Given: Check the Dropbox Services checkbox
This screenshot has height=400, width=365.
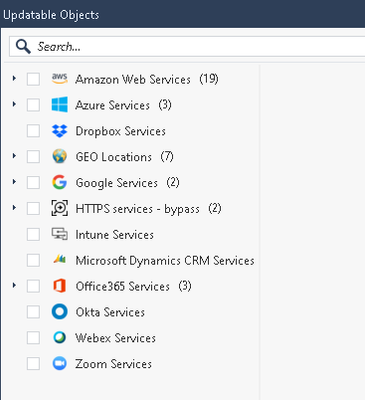Looking at the screenshot, I should (33, 131).
